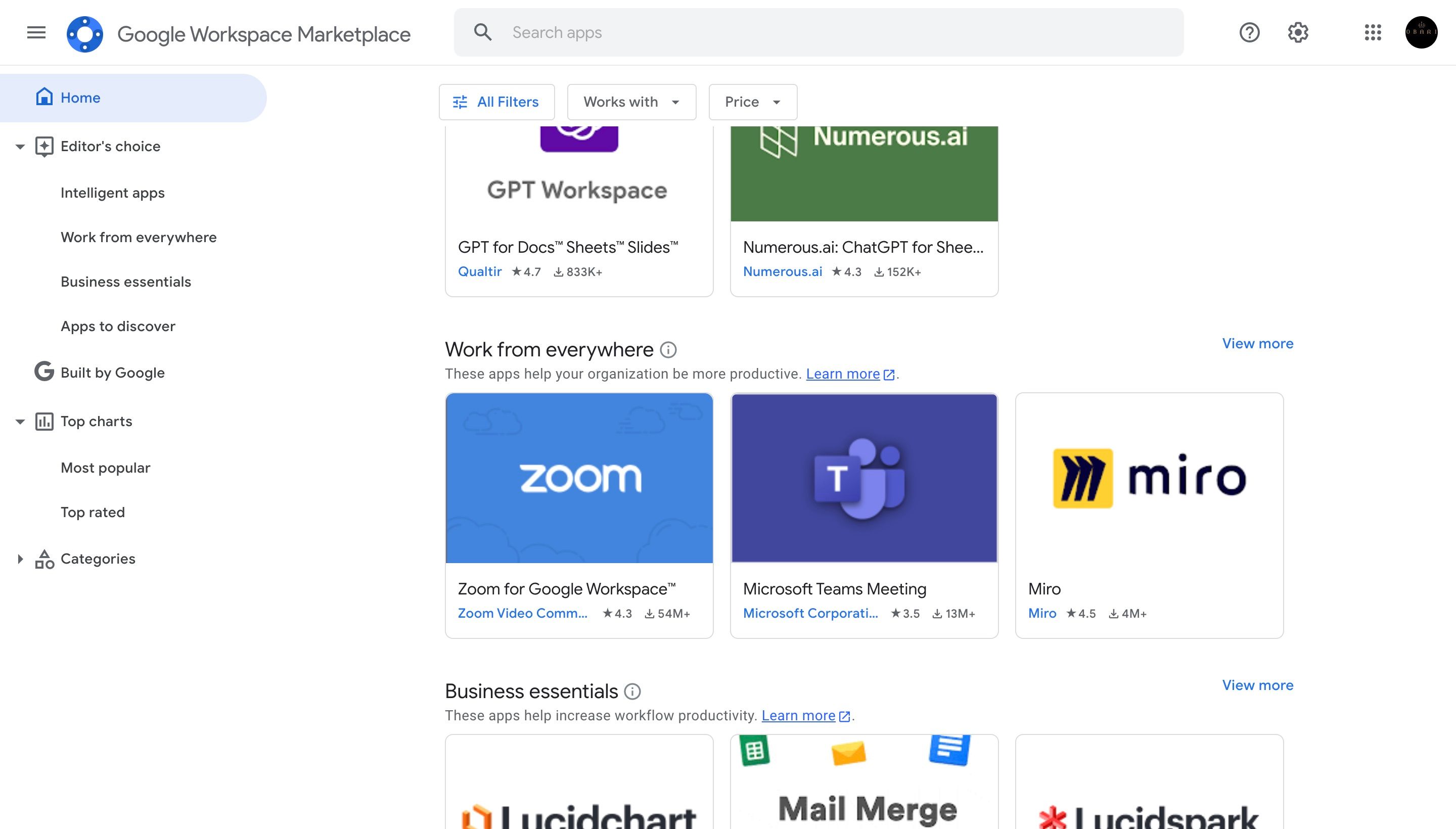Open the Google apps grid launcher
This screenshot has height=829, width=1456.
pos(1373,32)
